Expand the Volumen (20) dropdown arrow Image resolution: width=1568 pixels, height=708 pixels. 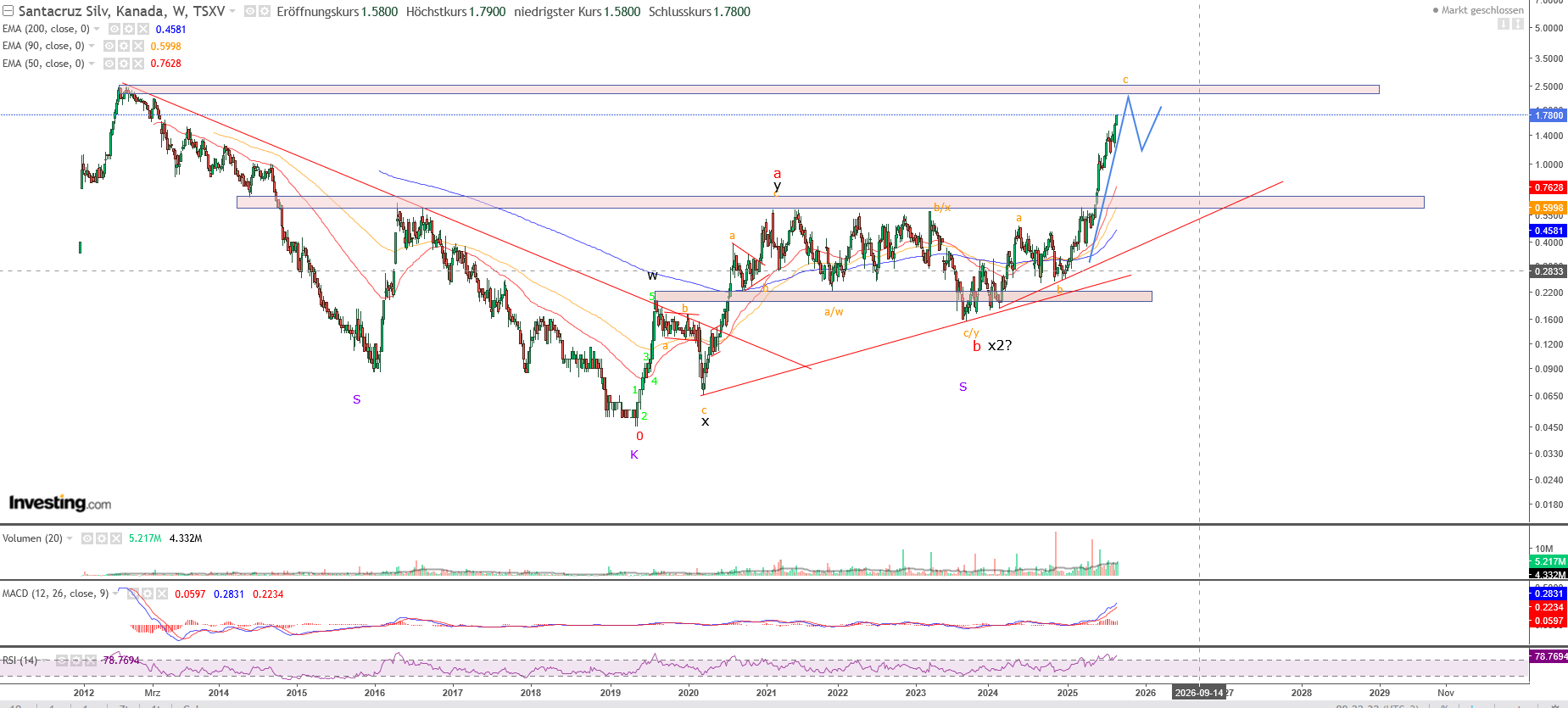tap(70, 538)
